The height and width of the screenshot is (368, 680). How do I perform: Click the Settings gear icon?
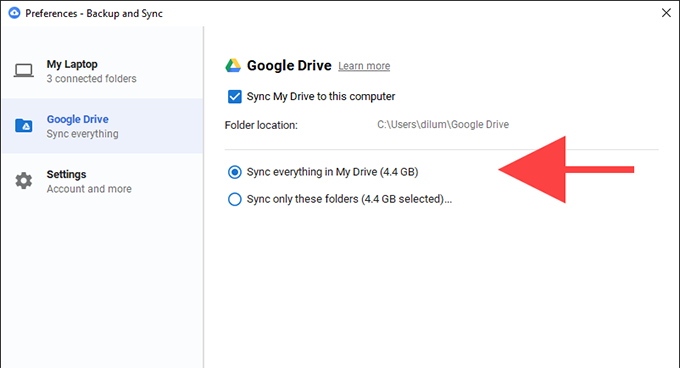tap(23, 181)
